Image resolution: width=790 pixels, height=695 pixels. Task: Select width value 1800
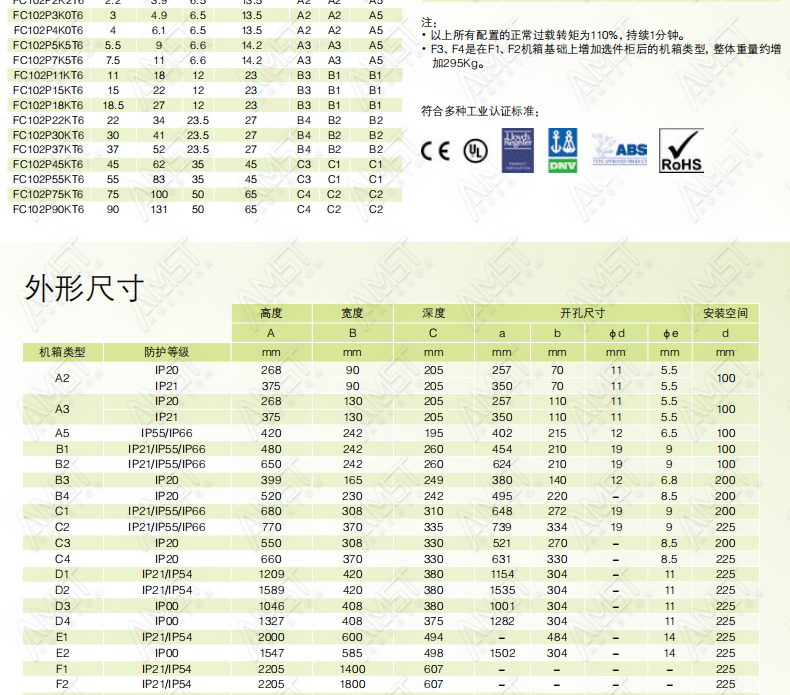(x=352, y=684)
